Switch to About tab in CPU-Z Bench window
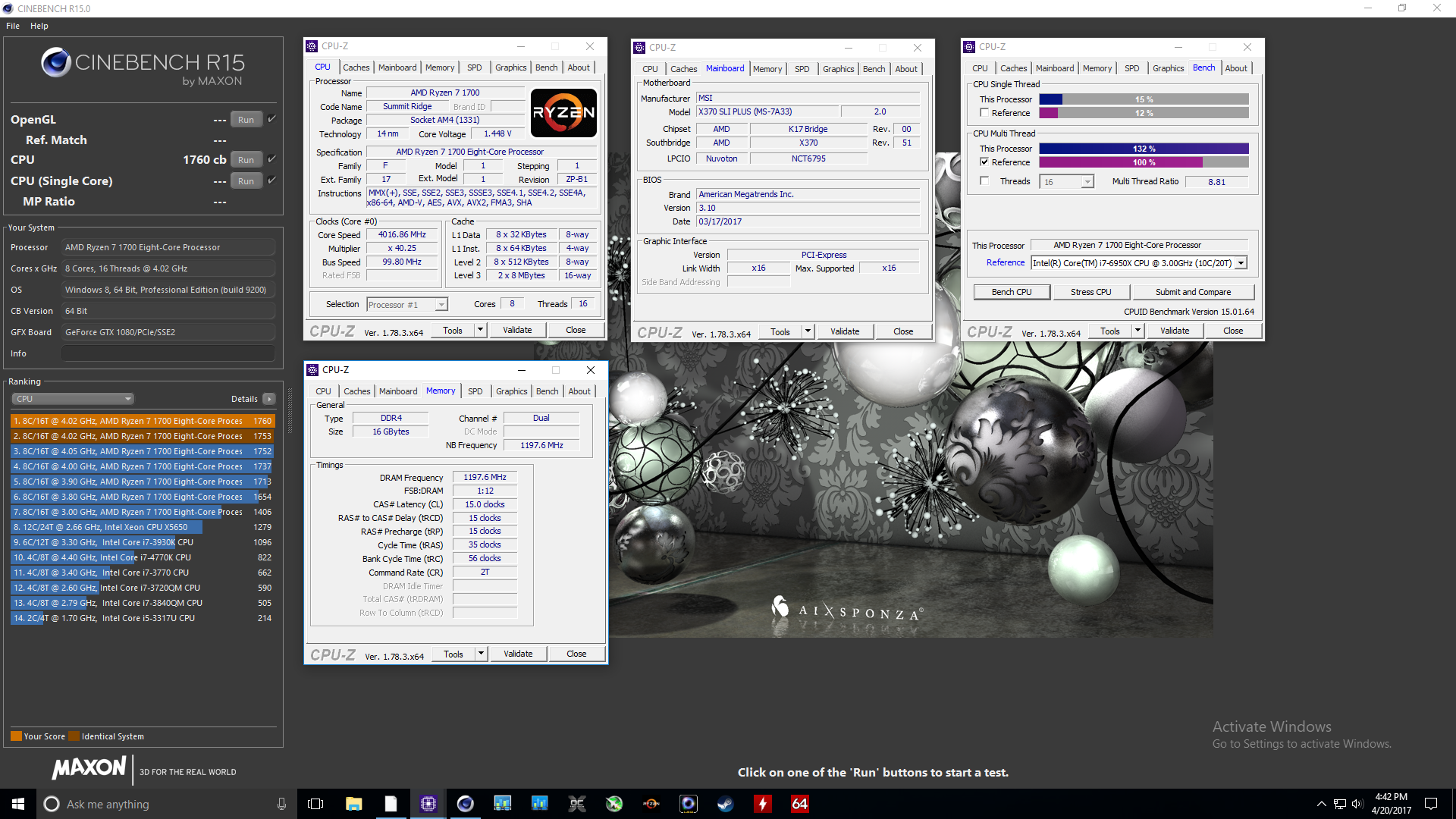 tap(1236, 68)
